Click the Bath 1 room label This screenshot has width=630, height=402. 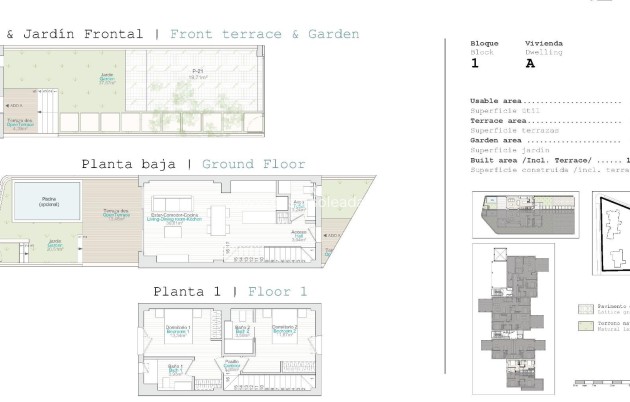(175, 371)
